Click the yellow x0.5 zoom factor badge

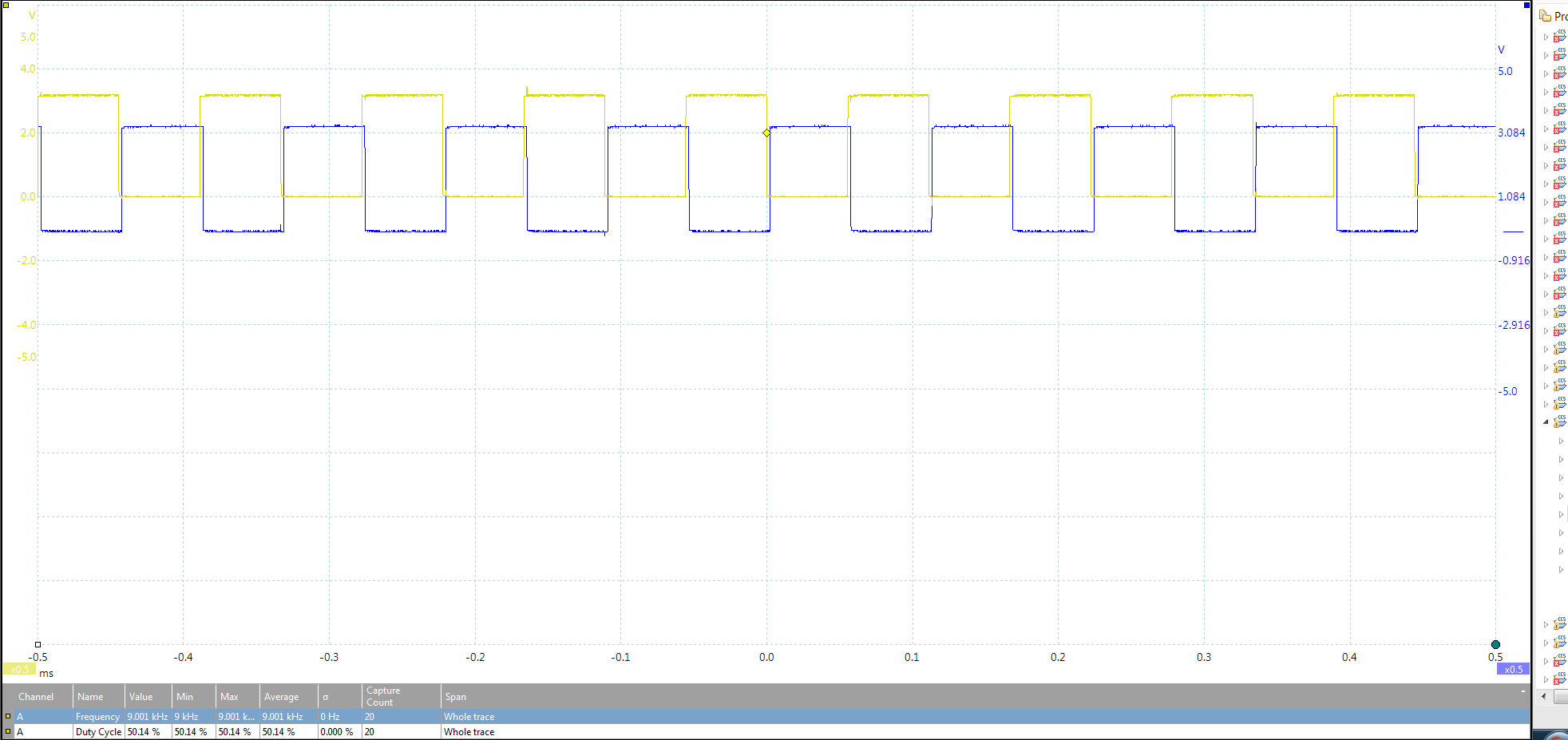[19, 669]
